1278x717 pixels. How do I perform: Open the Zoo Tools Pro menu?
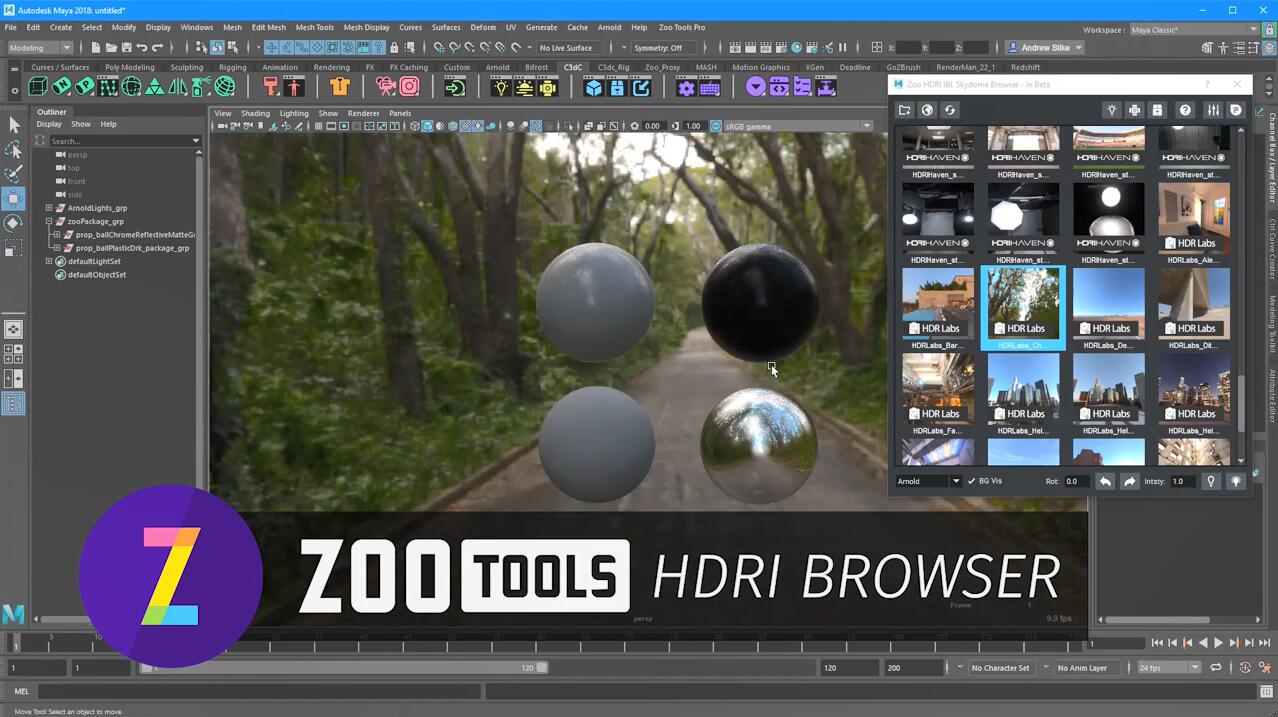(681, 27)
